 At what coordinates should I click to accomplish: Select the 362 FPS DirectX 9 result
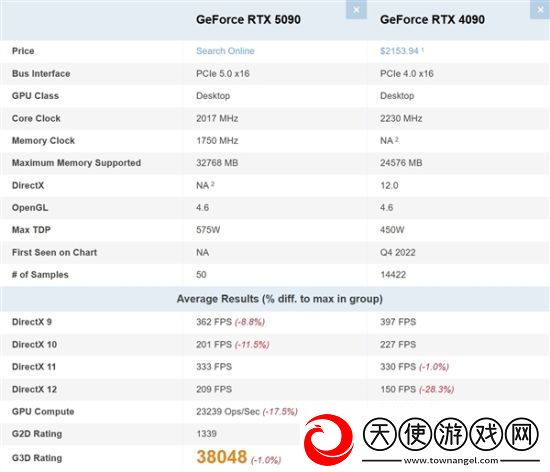[x=214, y=322]
